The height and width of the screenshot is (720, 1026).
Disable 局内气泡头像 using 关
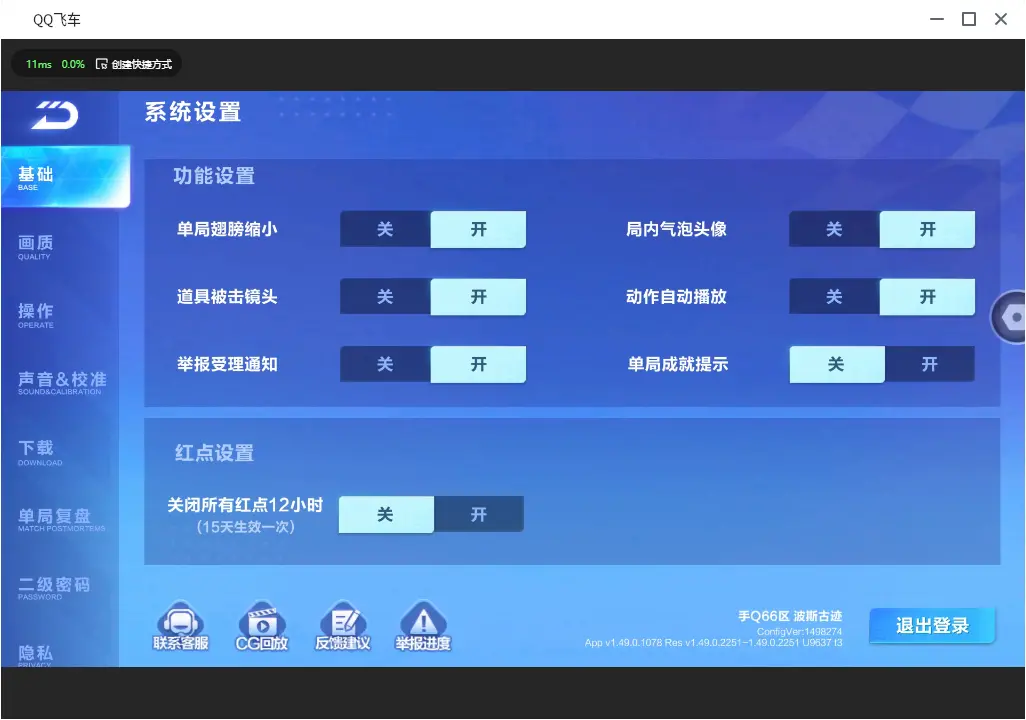coord(834,229)
